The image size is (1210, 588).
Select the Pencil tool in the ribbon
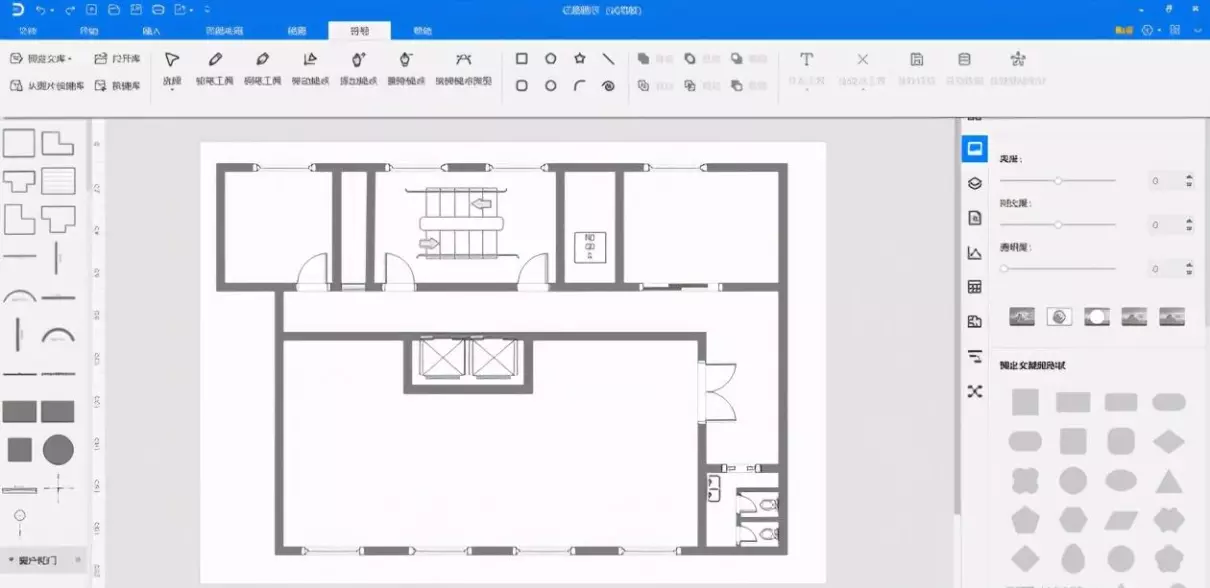[x=214, y=67]
